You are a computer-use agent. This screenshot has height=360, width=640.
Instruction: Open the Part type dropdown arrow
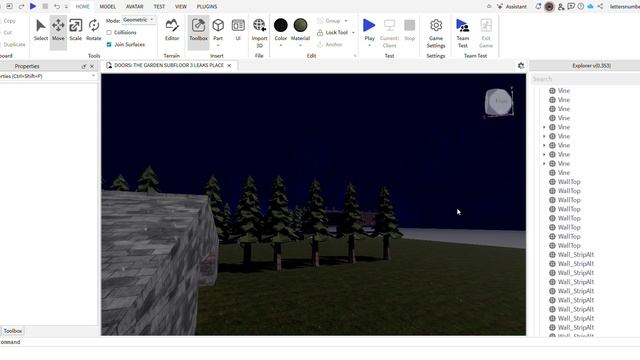218,45
